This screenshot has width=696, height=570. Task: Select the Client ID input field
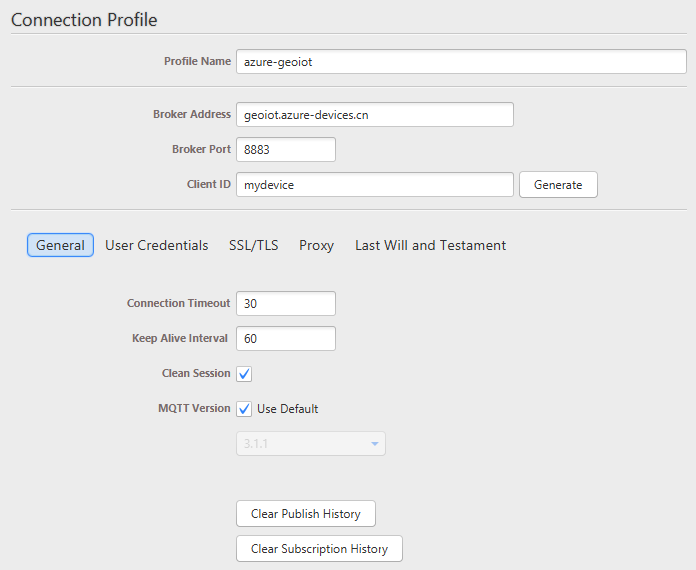[x=374, y=185]
